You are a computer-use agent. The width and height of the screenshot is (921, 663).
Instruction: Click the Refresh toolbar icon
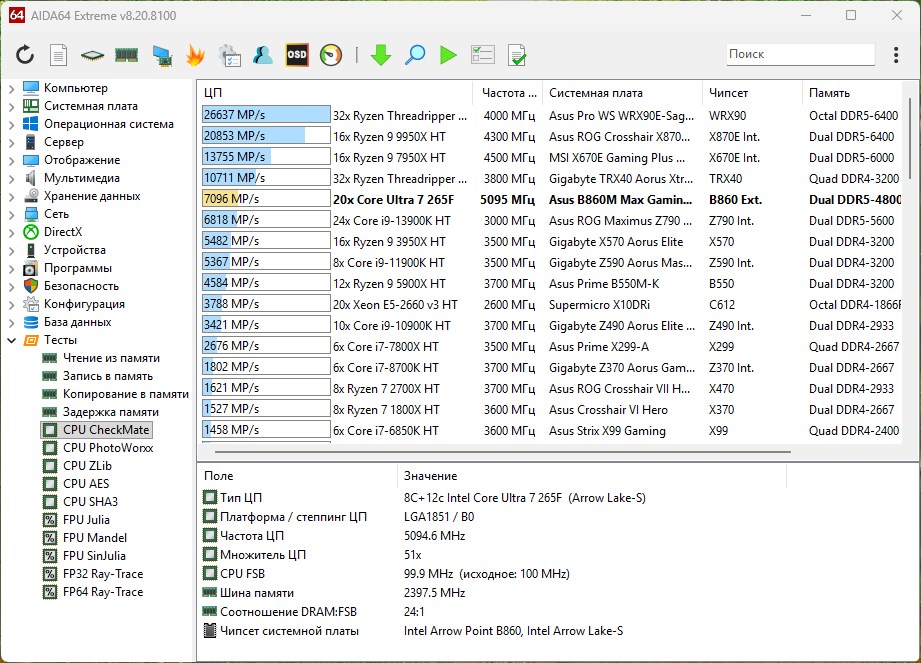(x=25, y=55)
